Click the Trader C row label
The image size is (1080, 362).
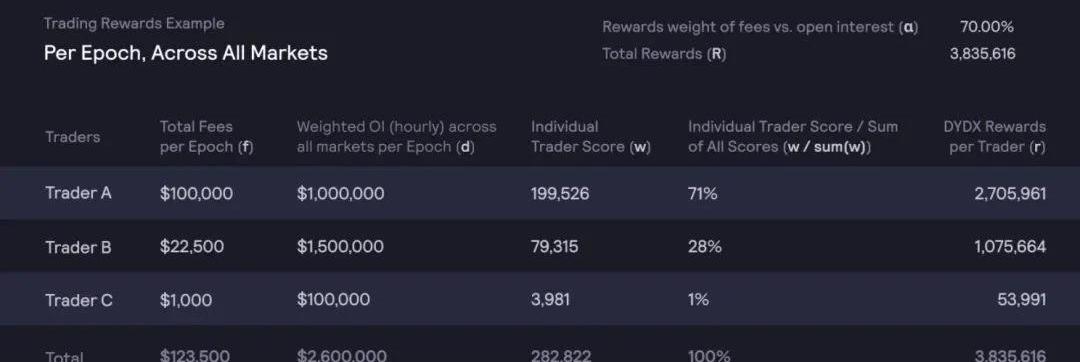click(79, 301)
